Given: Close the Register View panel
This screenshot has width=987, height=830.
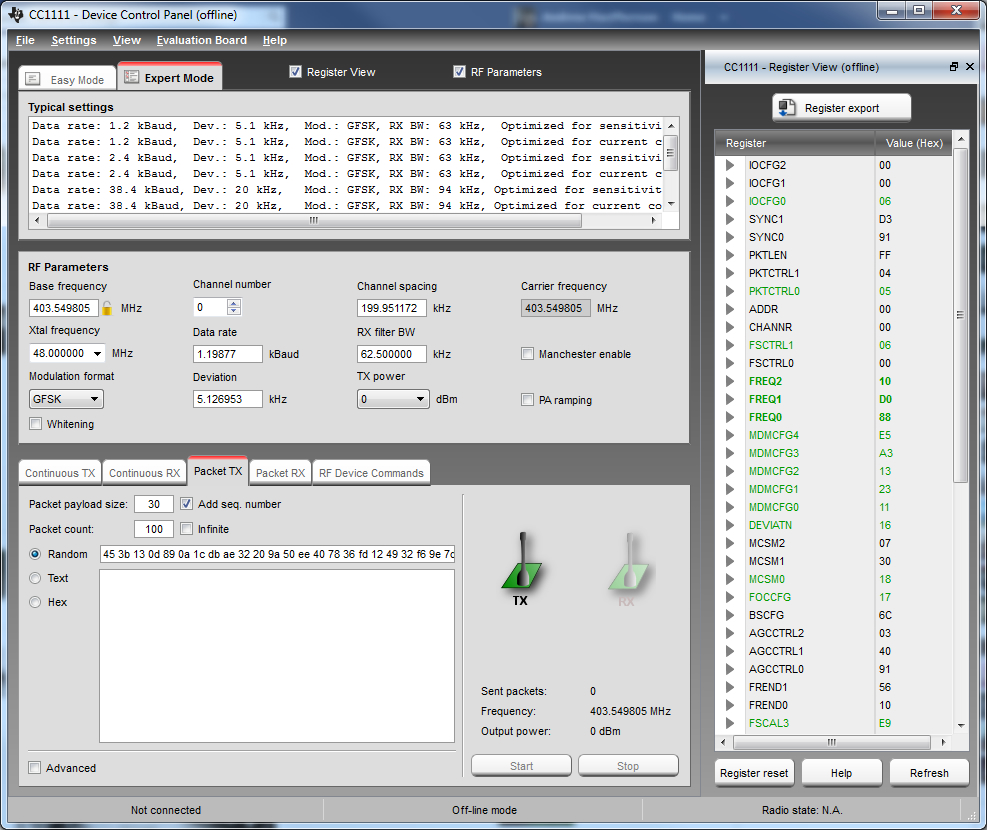Looking at the screenshot, I should coord(970,67).
